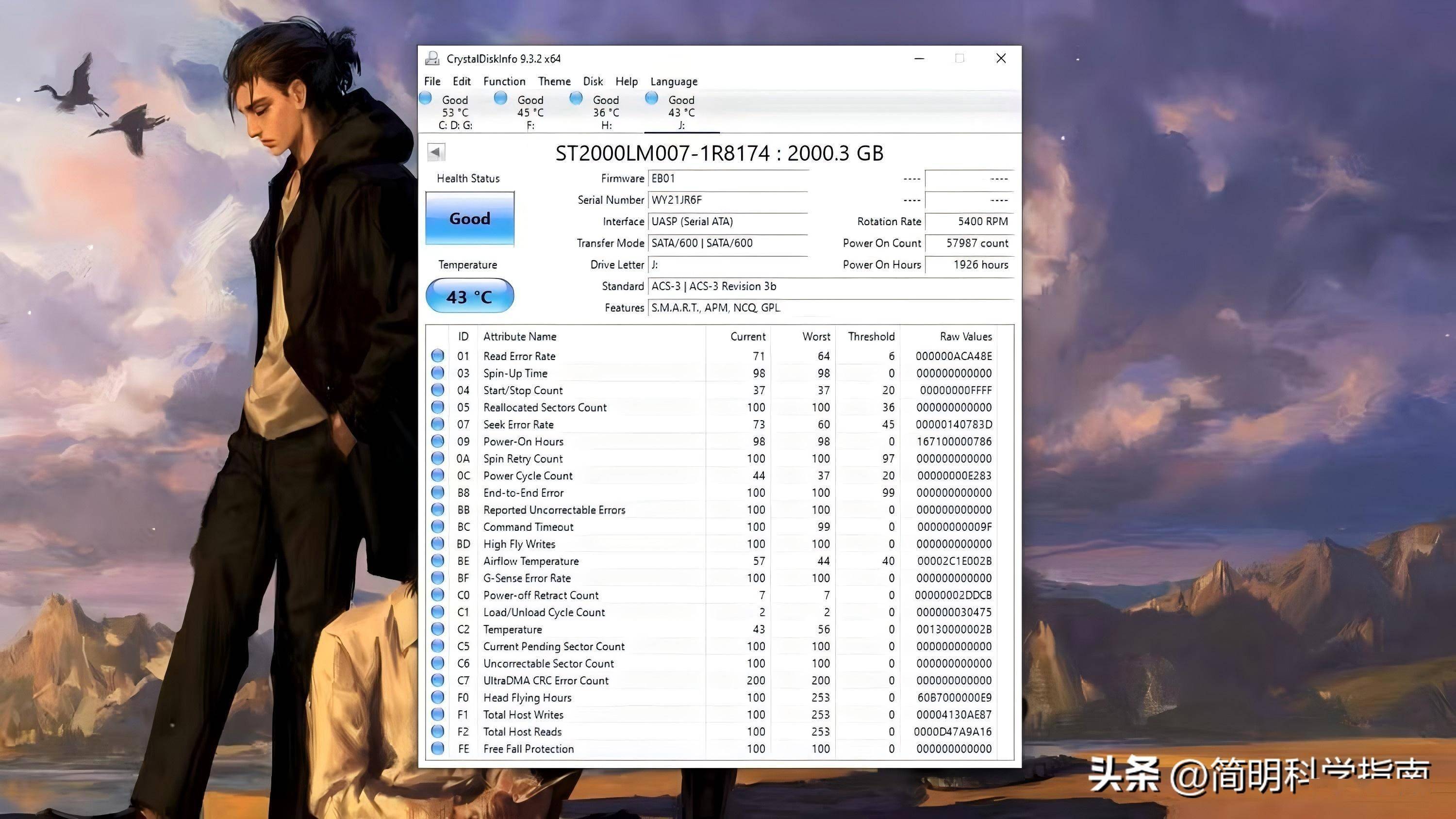This screenshot has width=1456, height=819.
Task: Select the C: D: G: disk tab
Action: [455, 112]
